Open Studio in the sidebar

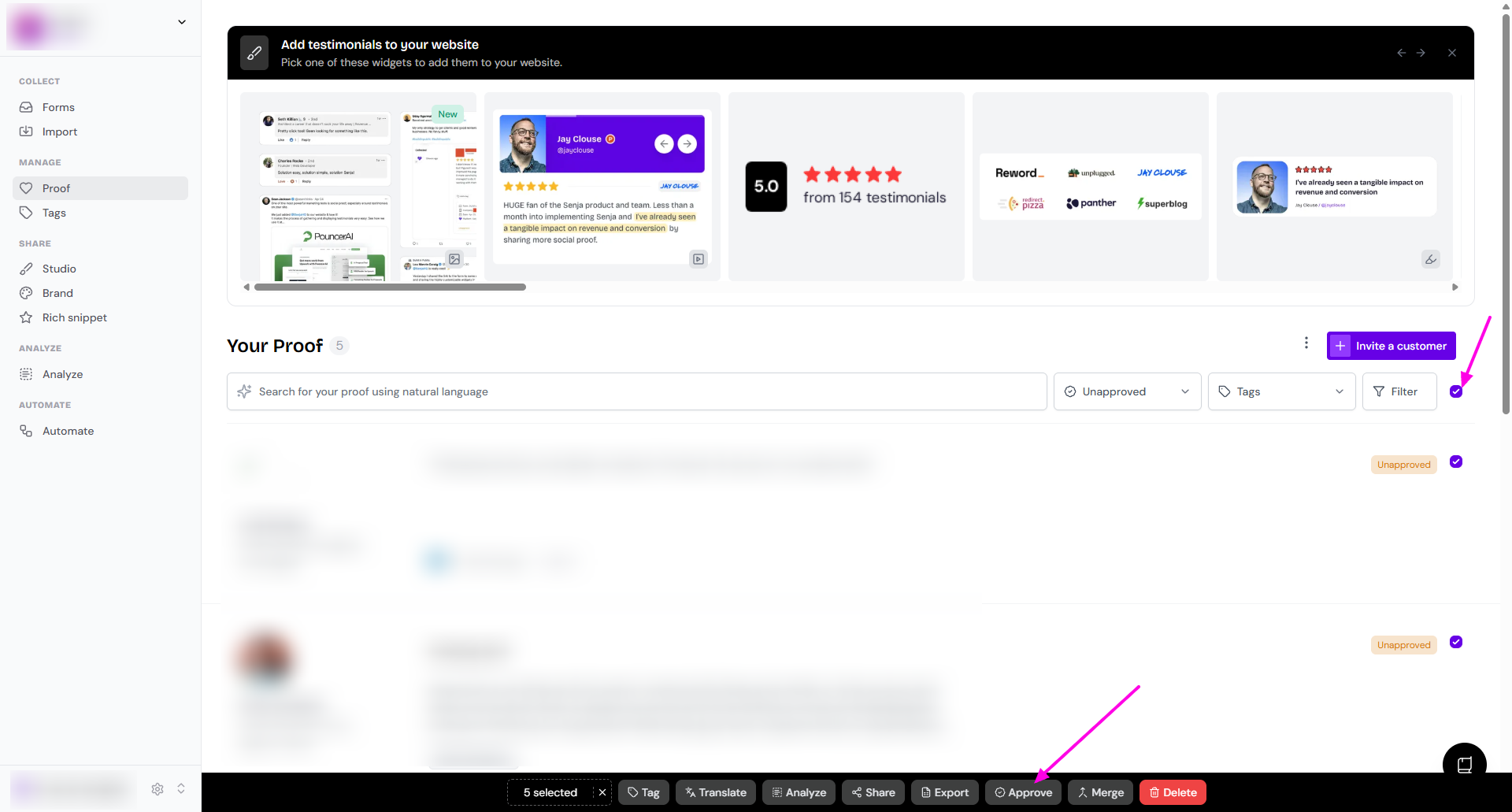click(x=59, y=269)
